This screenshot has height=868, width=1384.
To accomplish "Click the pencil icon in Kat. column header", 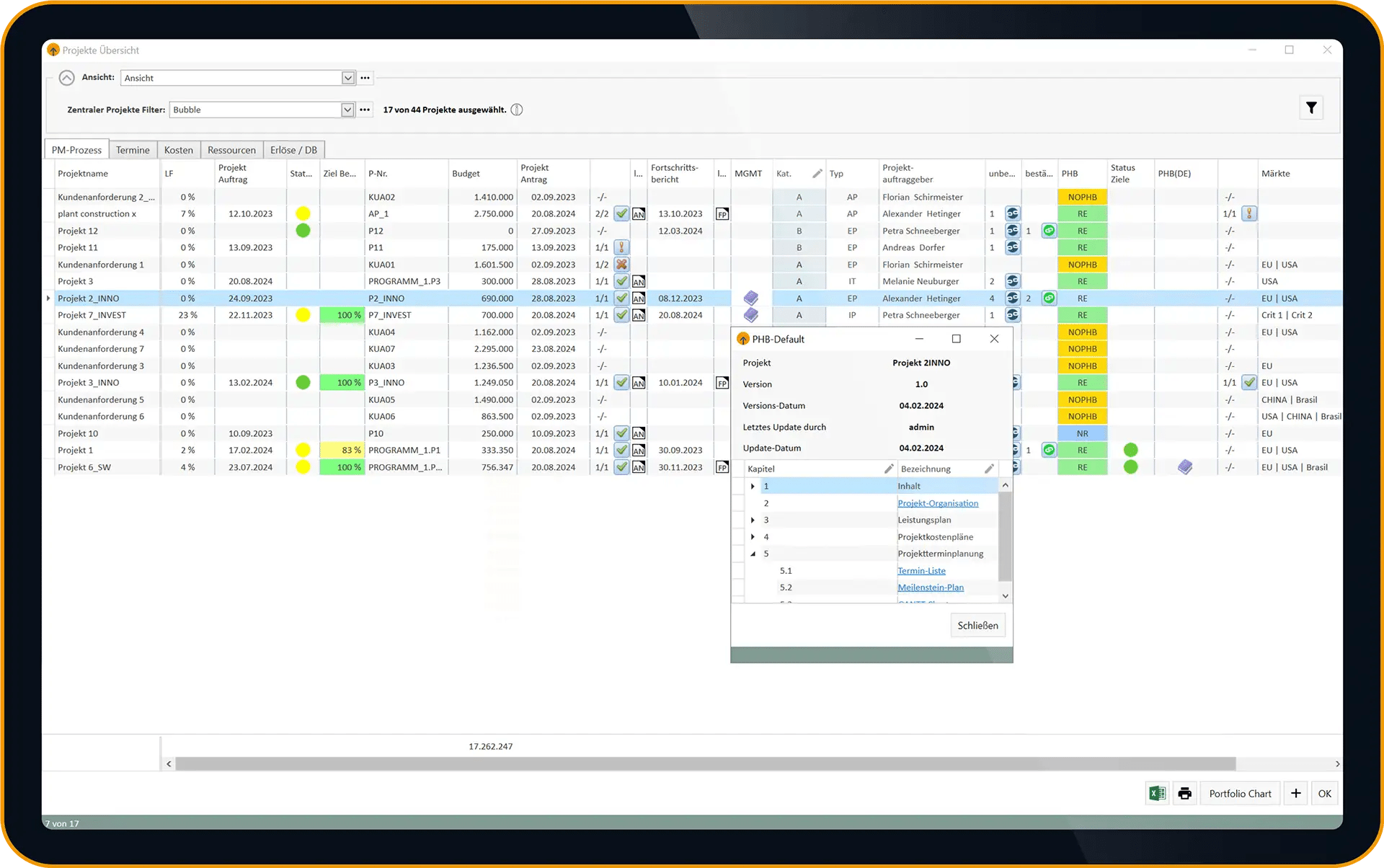I will pyautogui.click(x=817, y=173).
